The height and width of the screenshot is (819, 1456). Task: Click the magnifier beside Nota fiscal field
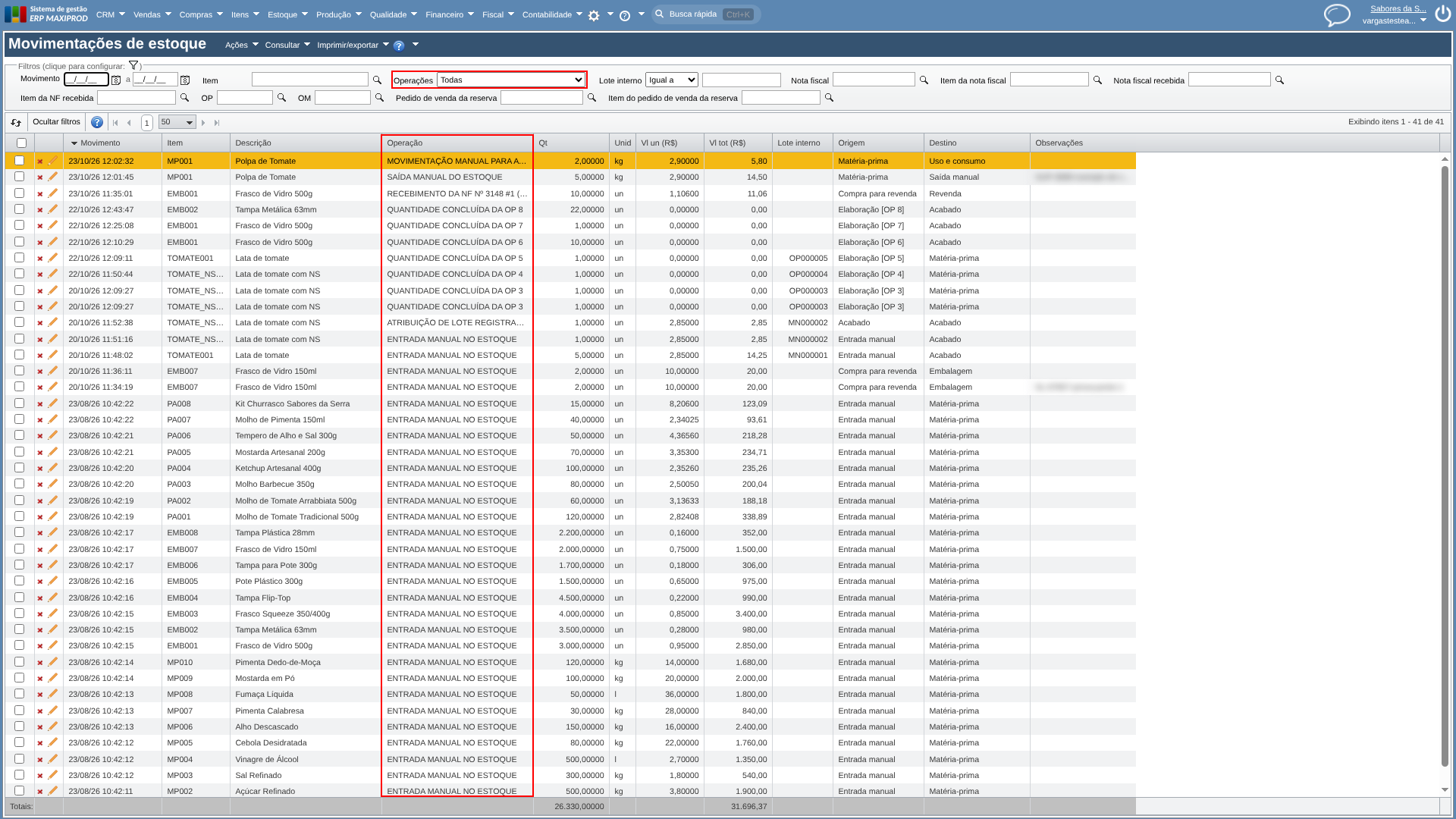click(924, 80)
